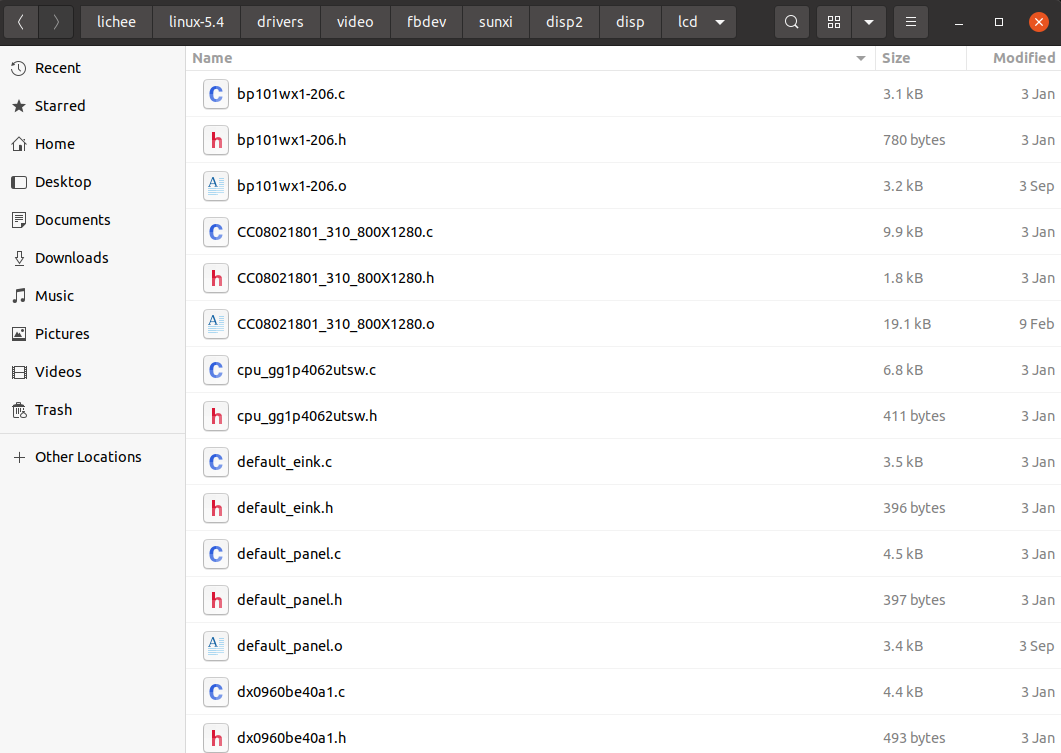Go back with the left arrow
Screen dimensions: 1061x753
21,22
